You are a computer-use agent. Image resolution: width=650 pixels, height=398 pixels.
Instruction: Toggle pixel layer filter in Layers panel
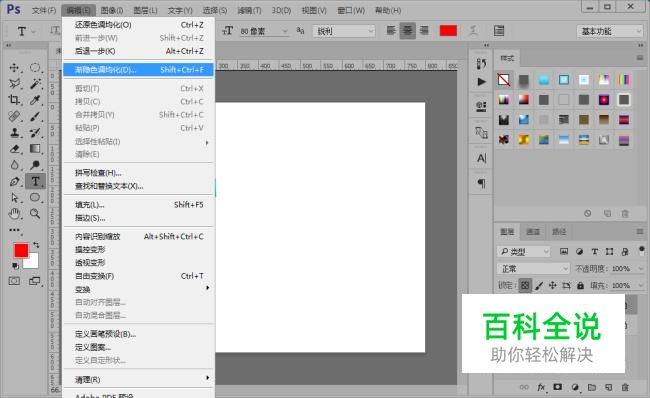coord(564,251)
